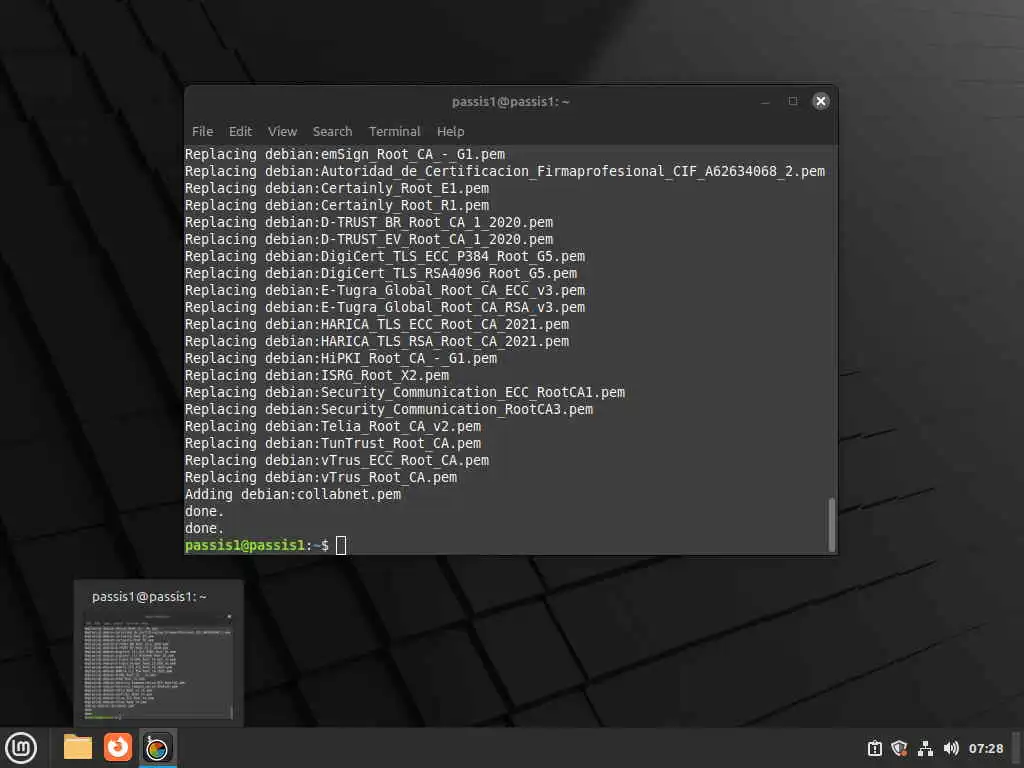
Task: Select the terminal window preview thumbnail
Action: click(158, 666)
